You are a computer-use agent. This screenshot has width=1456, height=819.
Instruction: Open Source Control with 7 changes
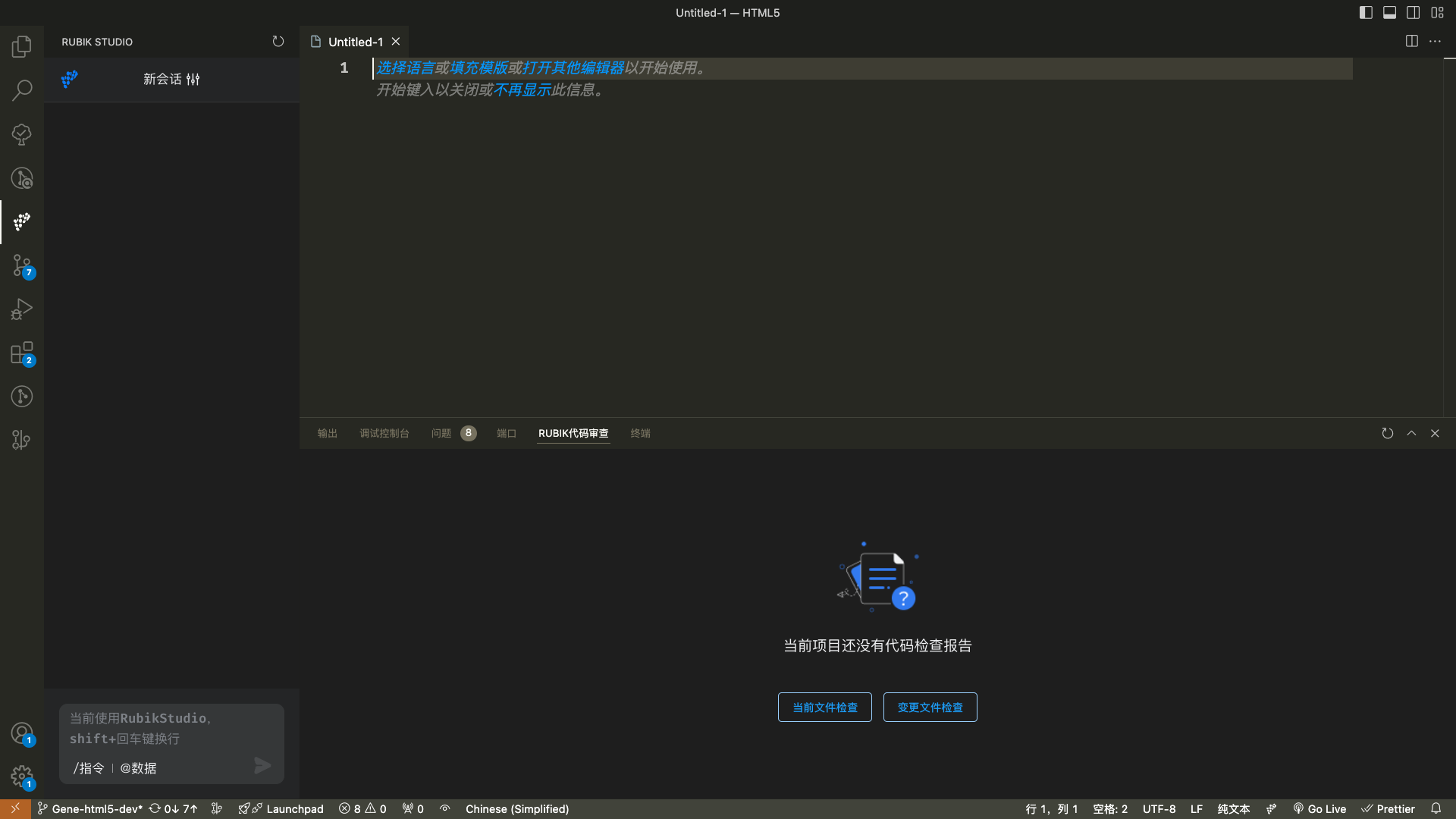click(22, 266)
